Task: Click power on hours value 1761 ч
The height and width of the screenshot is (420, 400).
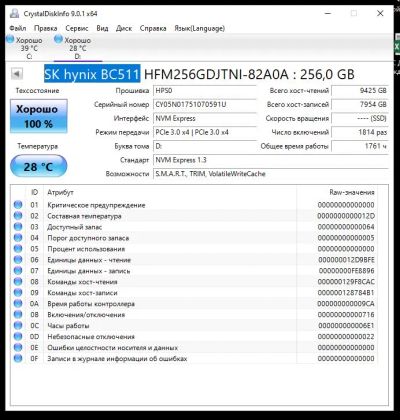Action: coord(360,146)
